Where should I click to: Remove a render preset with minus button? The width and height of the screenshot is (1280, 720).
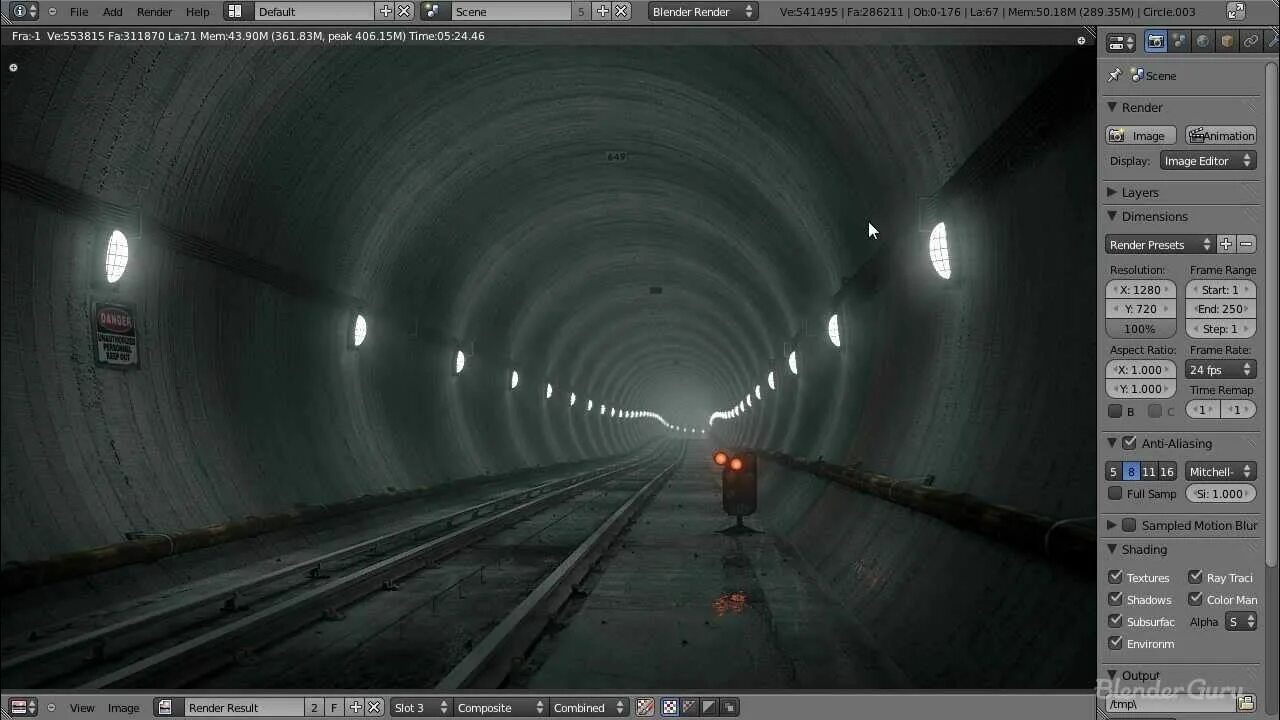[1246, 244]
